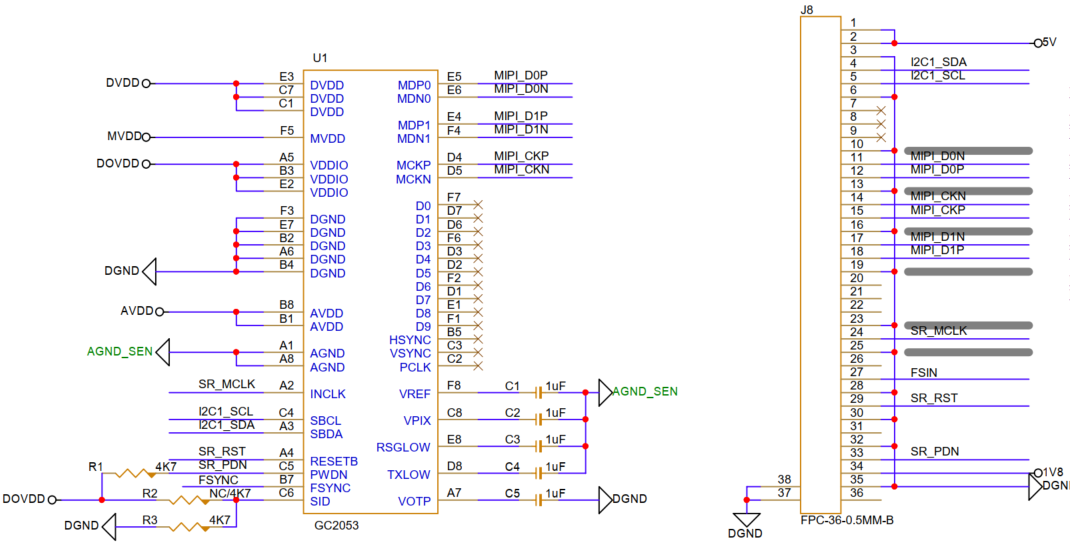
Task: Click the 5V power port circle
Action: coord(1036,43)
